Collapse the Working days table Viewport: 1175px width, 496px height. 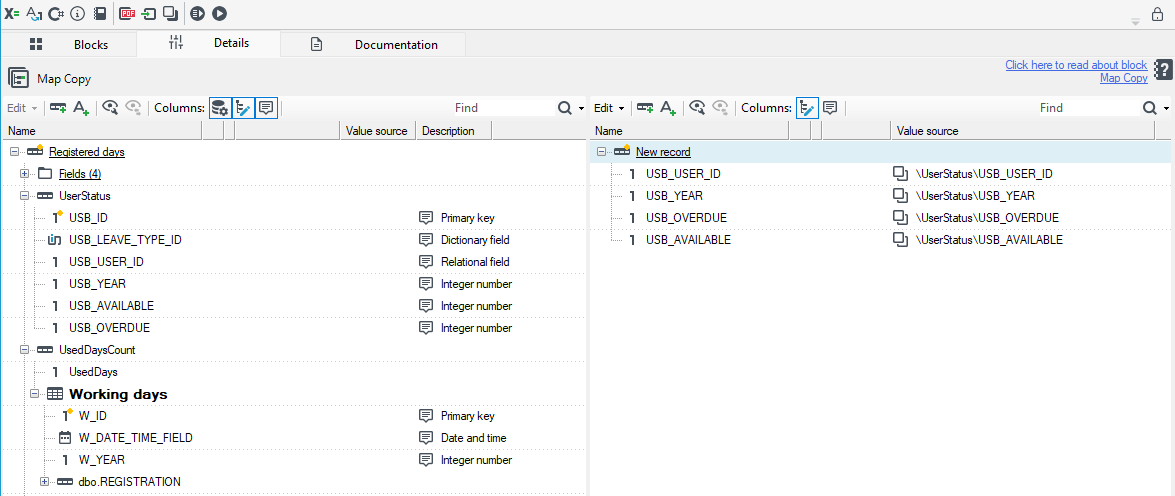[34, 394]
